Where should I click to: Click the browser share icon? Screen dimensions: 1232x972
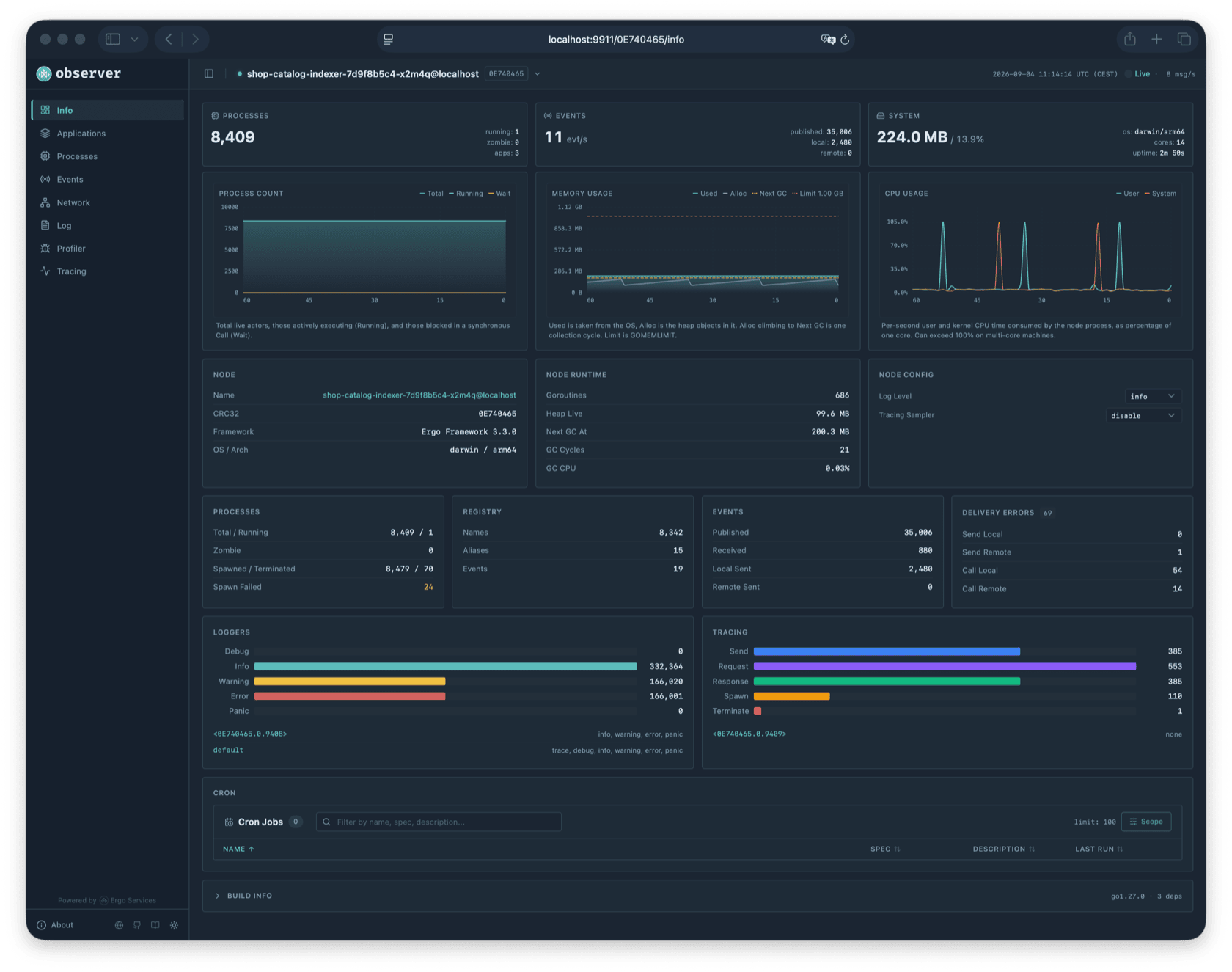click(x=1130, y=39)
